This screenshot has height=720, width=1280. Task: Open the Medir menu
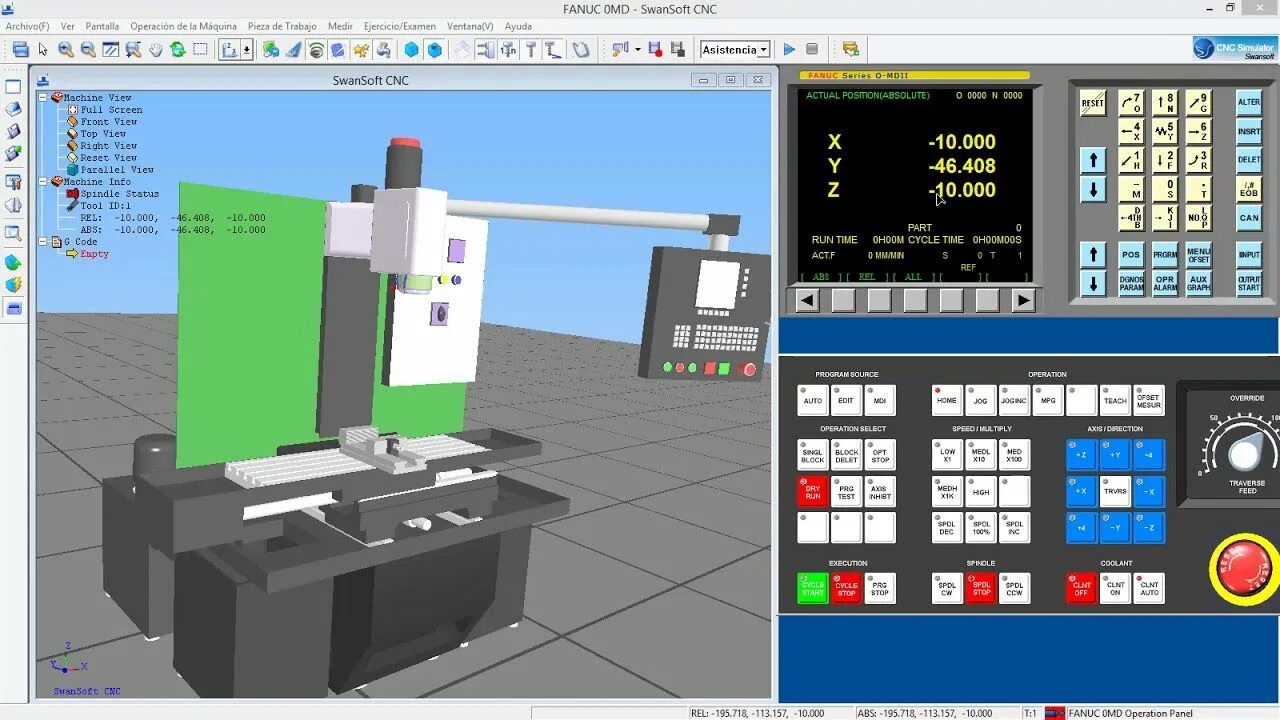coord(340,26)
